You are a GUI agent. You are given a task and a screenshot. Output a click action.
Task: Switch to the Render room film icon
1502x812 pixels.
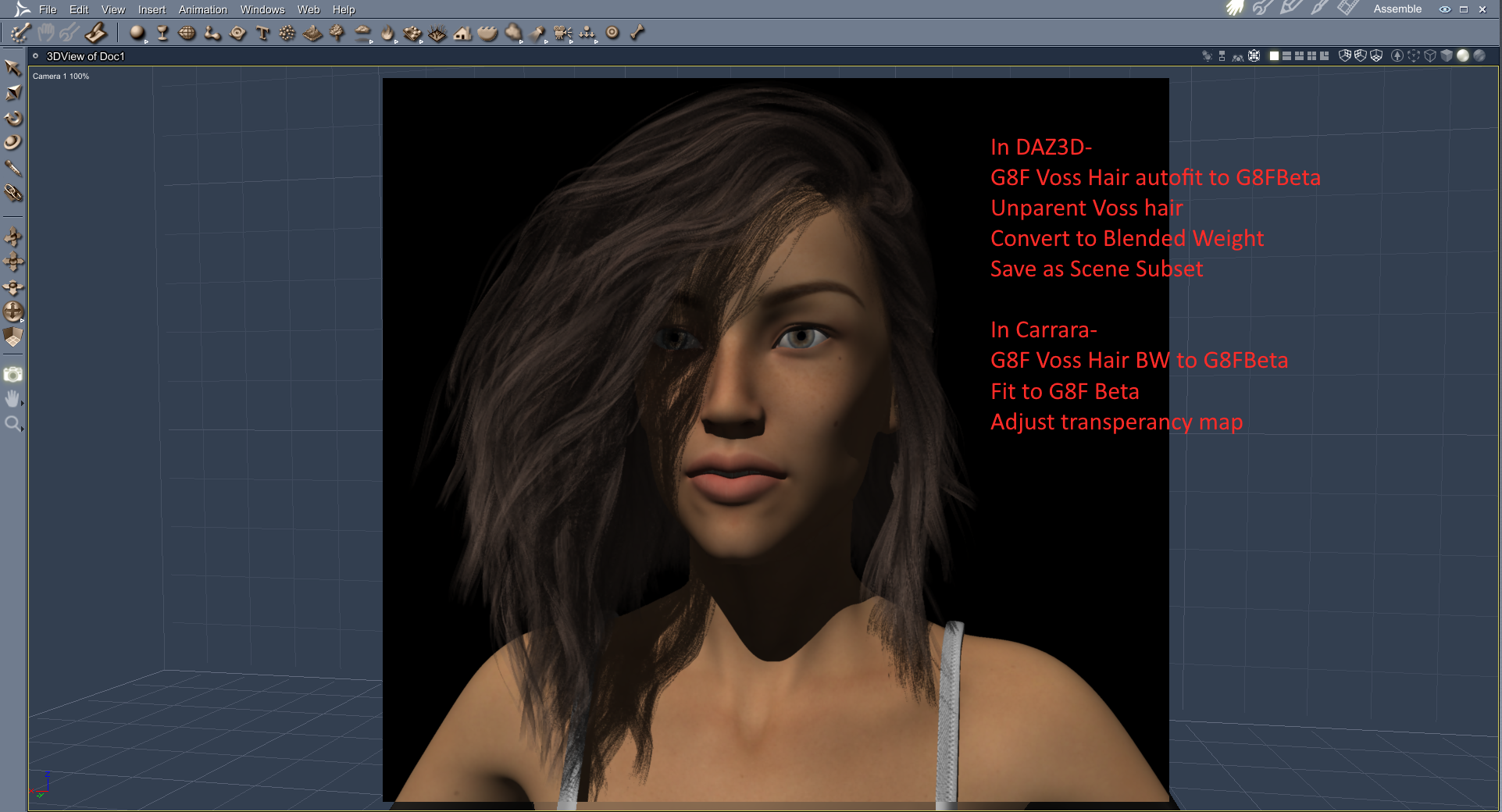click(1348, 9)
